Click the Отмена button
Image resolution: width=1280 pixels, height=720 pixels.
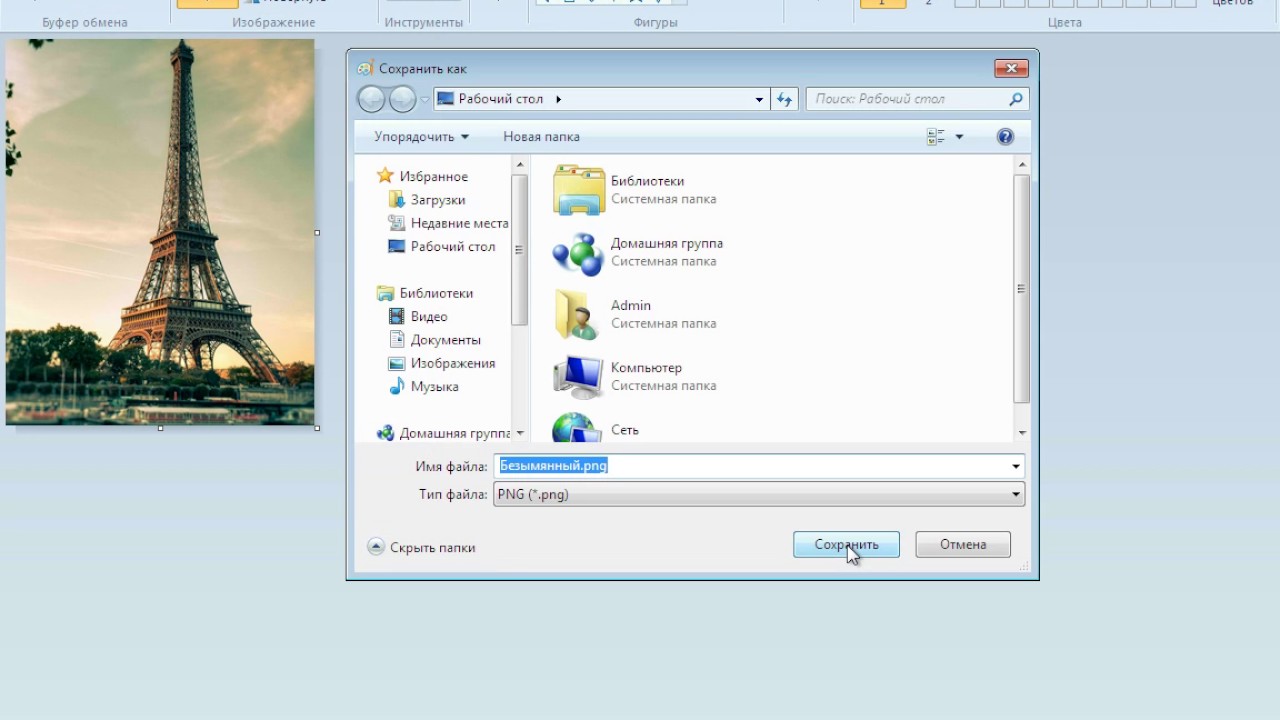coord(963,545)
